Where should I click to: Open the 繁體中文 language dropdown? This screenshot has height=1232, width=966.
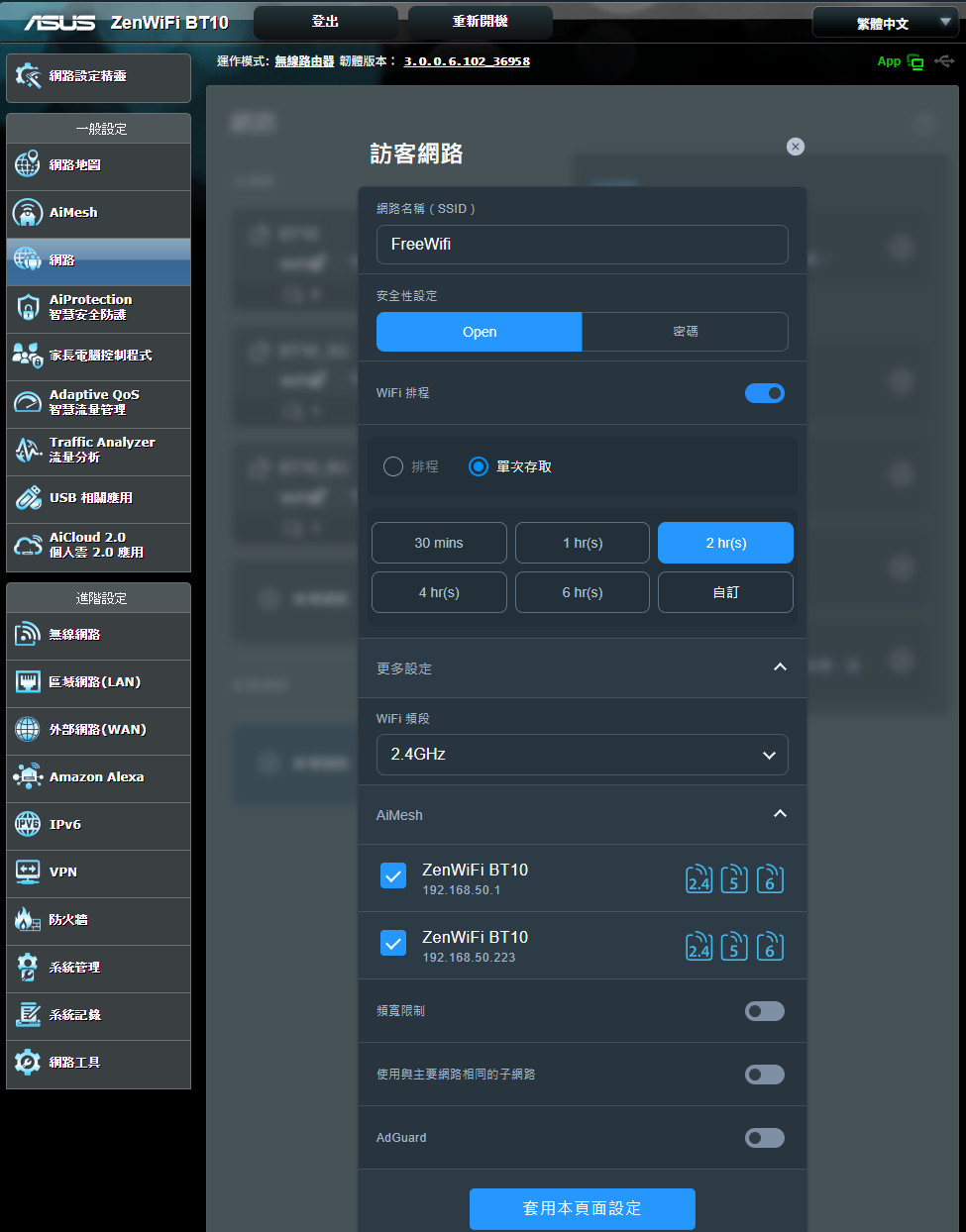(x=885, y=23)
